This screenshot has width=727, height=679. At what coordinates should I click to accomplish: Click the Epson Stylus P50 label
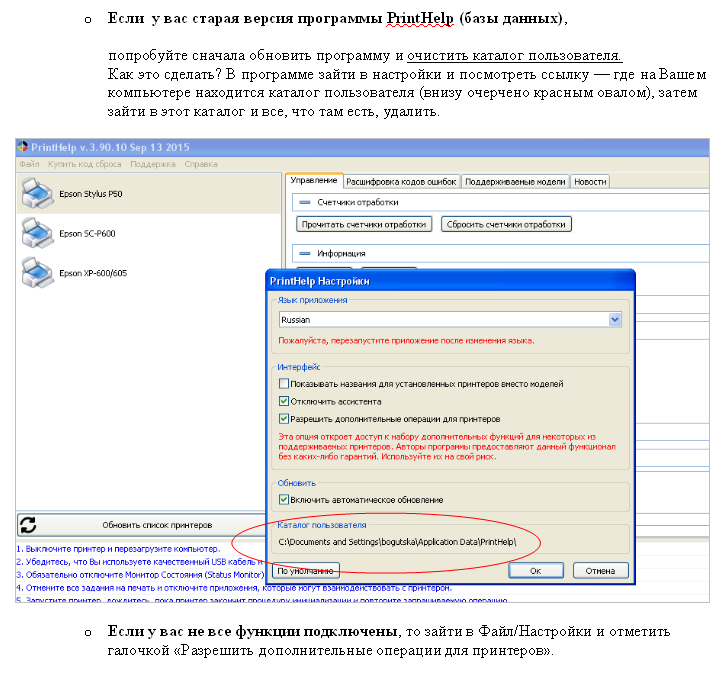[x=91, y=194]
